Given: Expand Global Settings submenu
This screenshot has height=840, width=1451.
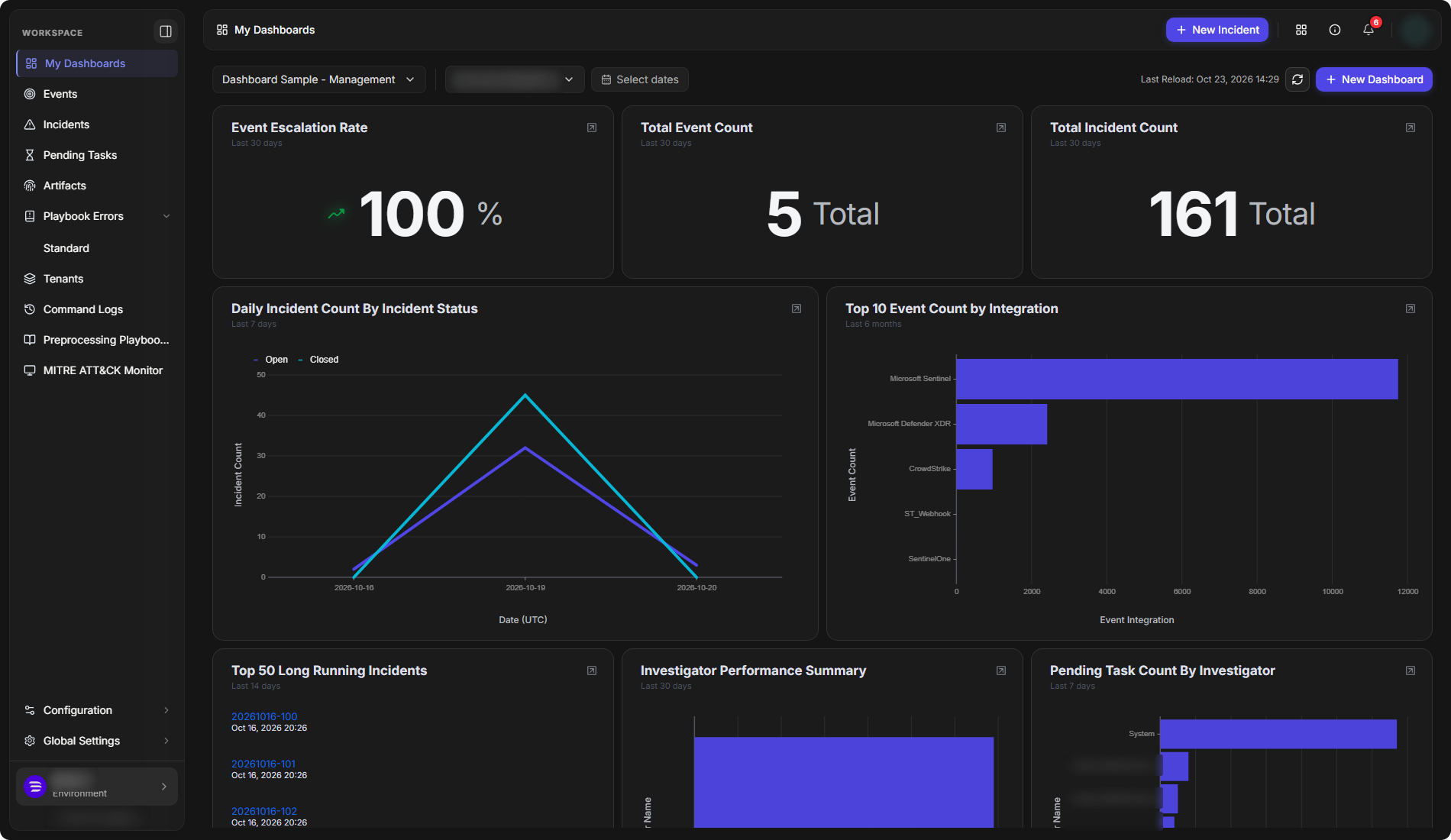Looking at the screenshot, I should (x=97, y=741).
